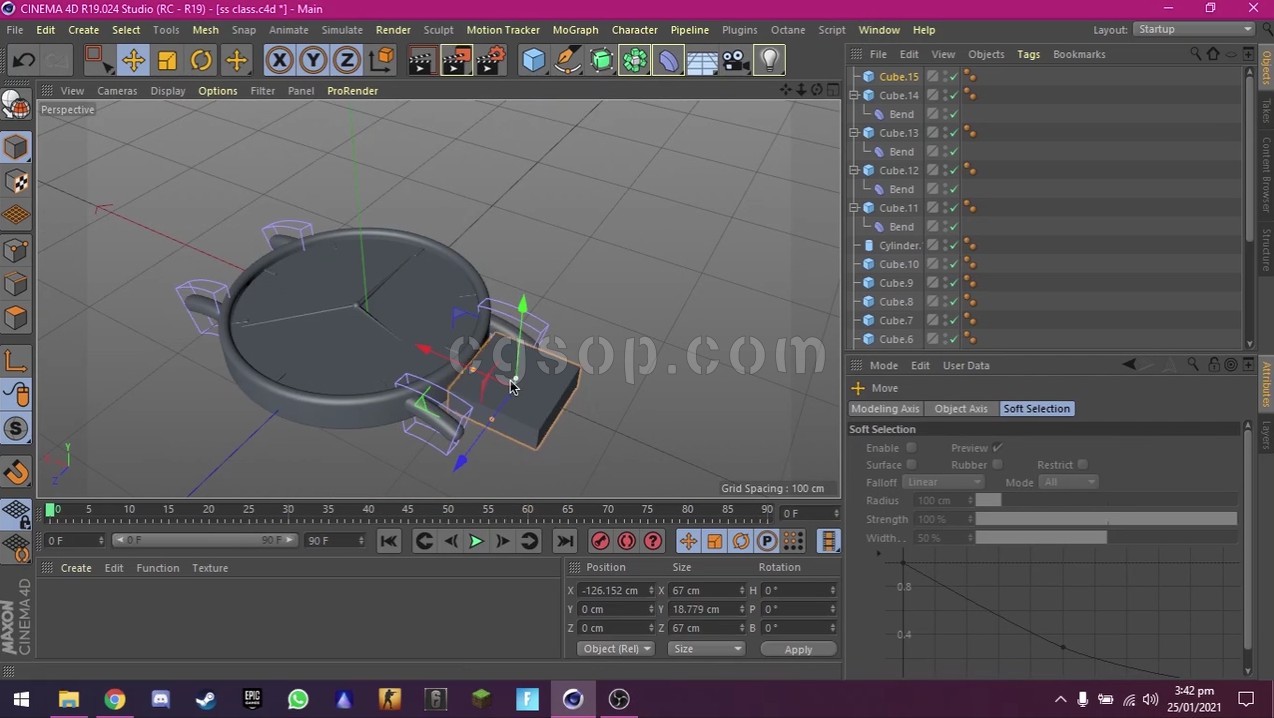Screen dimensions: 1274x718
Task: Open viewport ProRender menu
Action: click(x=352, y=91)
